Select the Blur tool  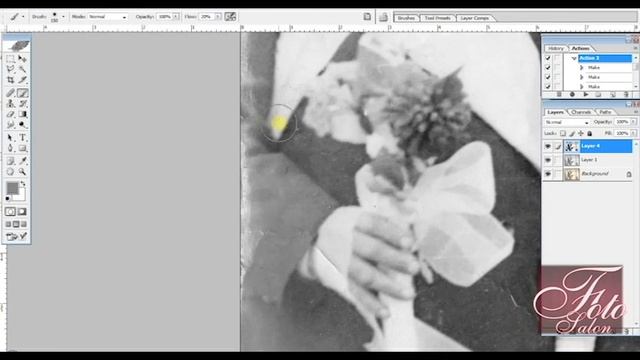click(x=11, y=125)
